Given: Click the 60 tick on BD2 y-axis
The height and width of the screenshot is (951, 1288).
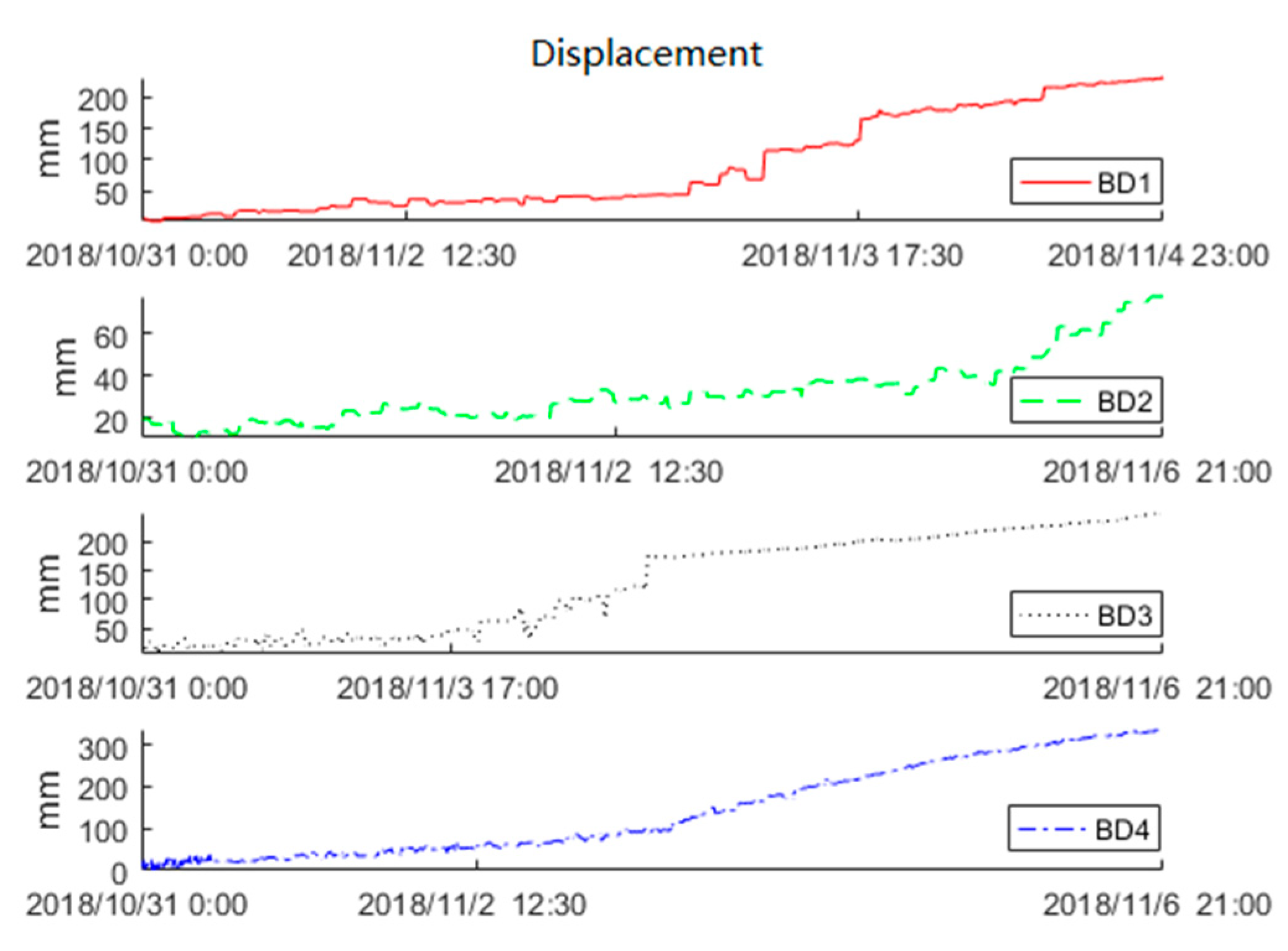Looking at the screenshot, I should pos(110,338).
